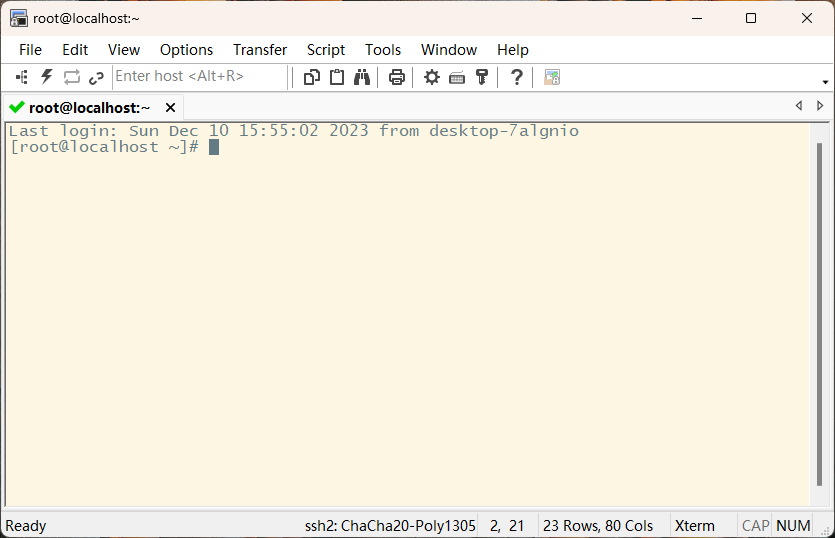Click the terminal cursor at the prompt

(x=214, y=147)
